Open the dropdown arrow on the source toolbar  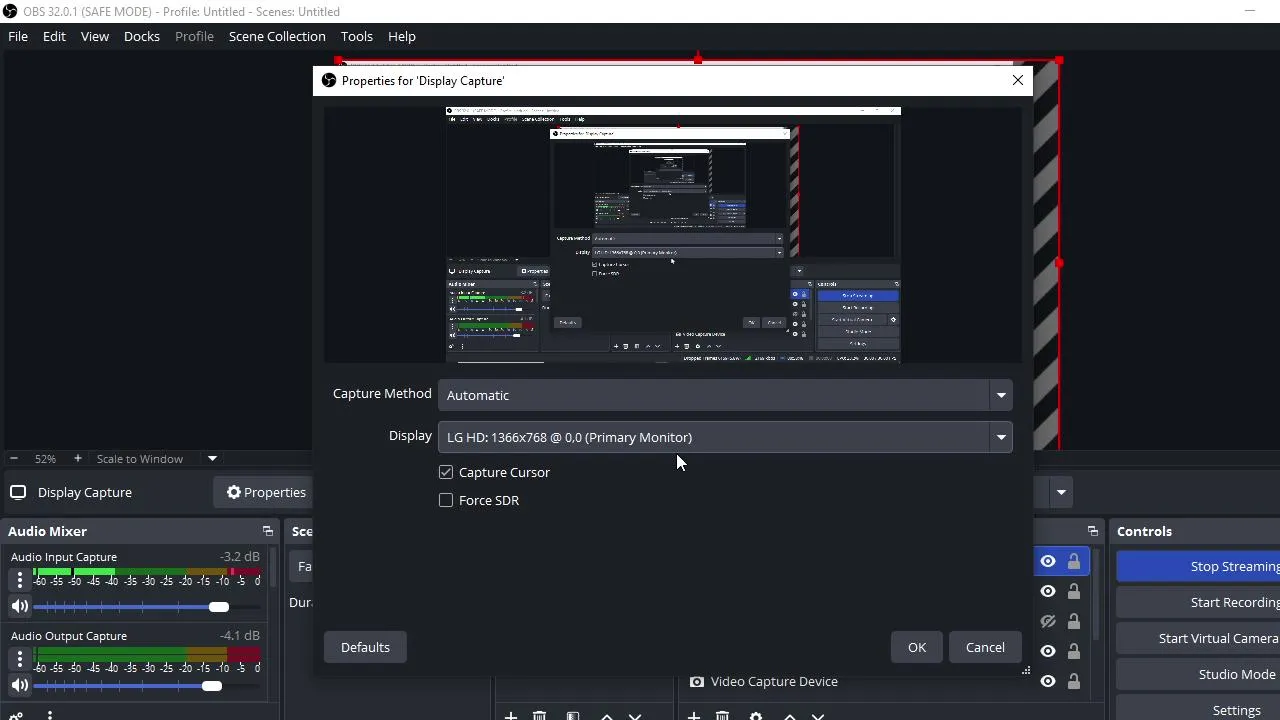[1061, 492]
